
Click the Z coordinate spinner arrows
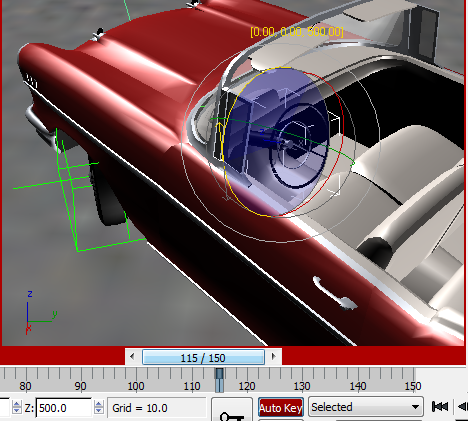pyautogui.click(x=99, y=407)
